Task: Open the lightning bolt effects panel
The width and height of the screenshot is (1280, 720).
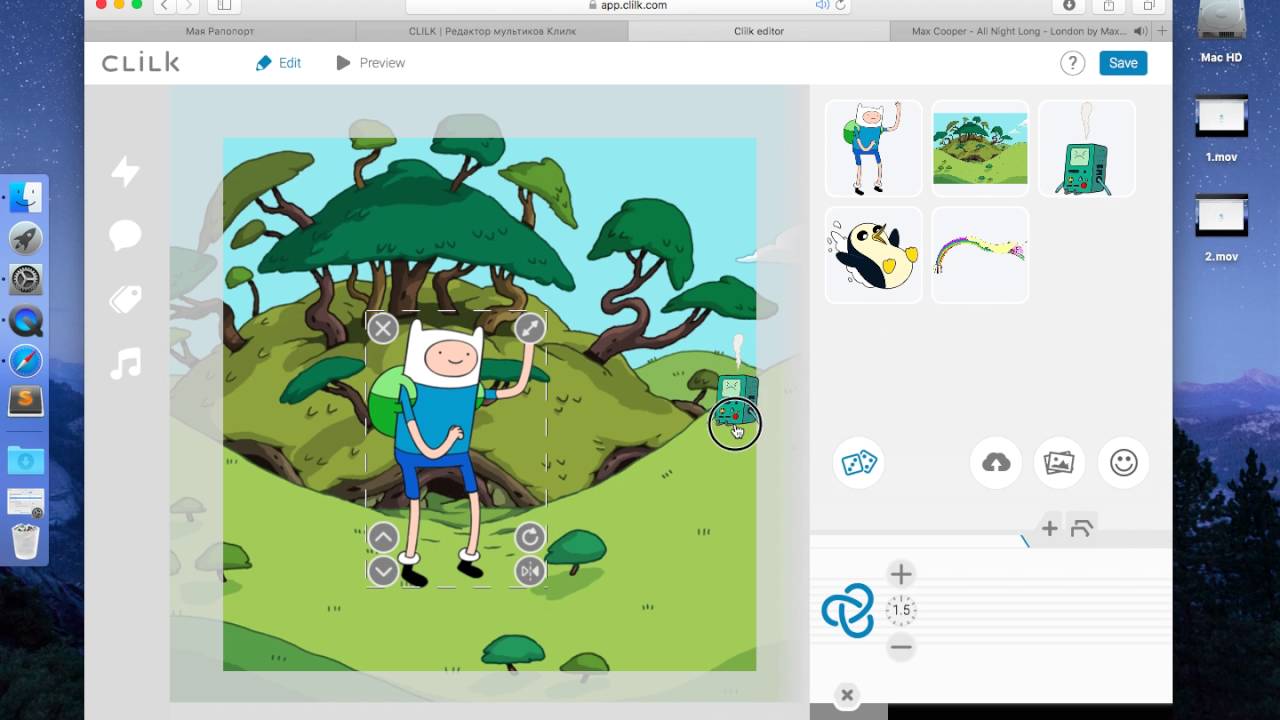Action: (125, 171)
